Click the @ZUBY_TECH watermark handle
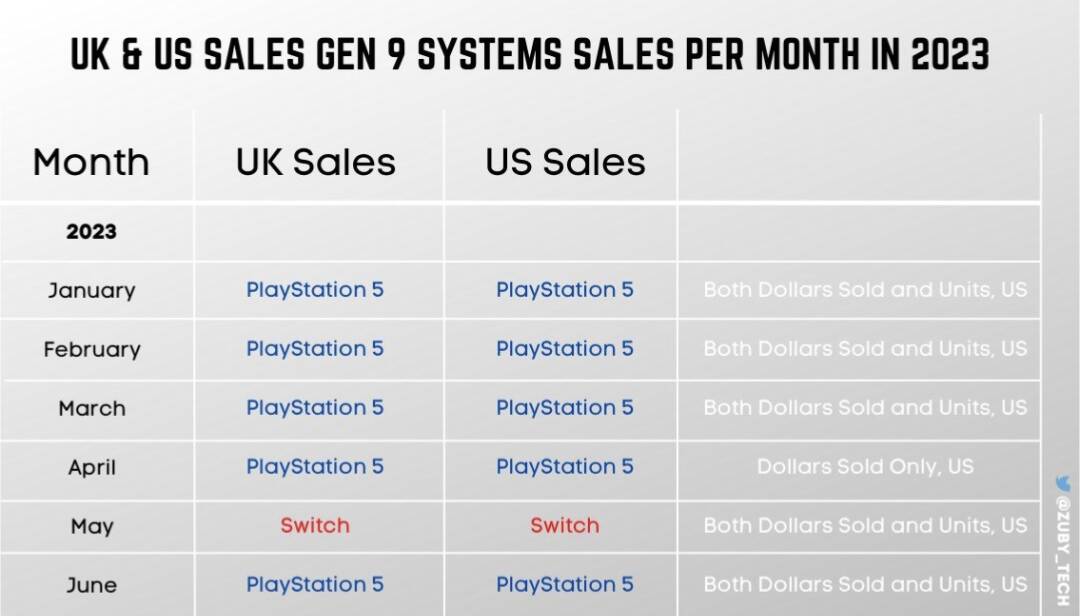The image size is (1080, 616). click(x=1063, y=551)
